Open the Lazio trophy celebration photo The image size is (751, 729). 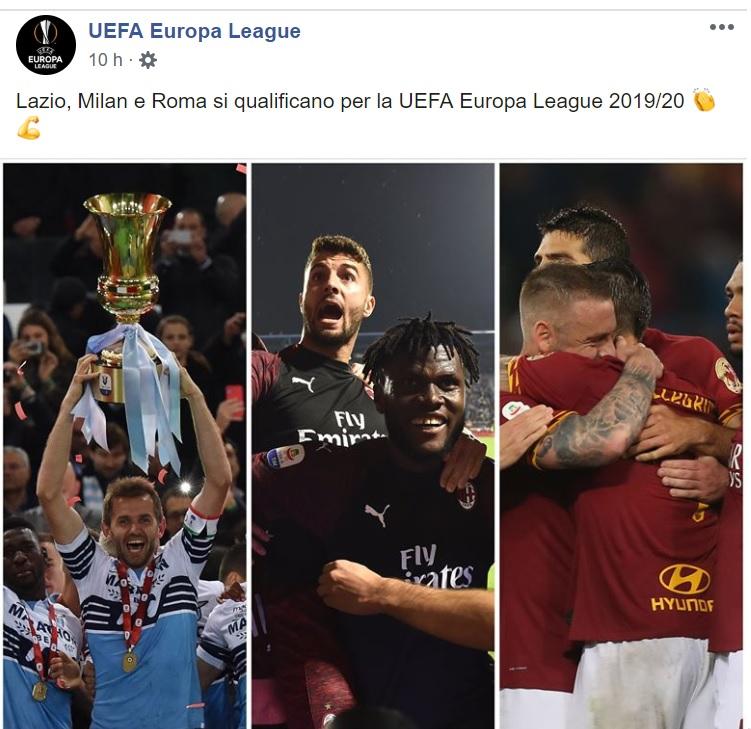[125, 446]
